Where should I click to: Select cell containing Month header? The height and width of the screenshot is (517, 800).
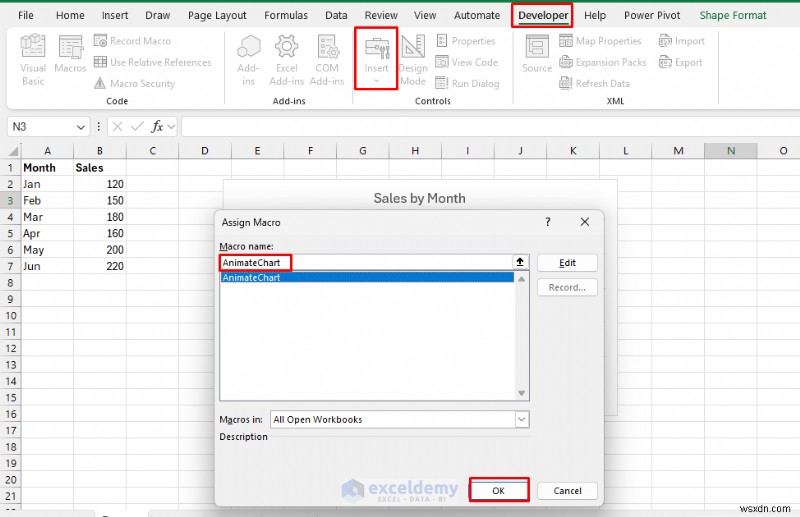pos(47,168)
